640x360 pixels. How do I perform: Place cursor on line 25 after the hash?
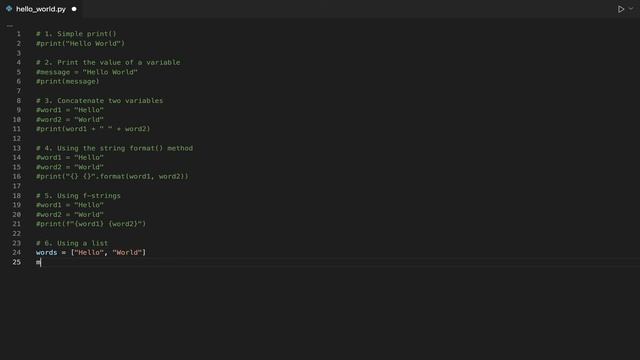(41, 262)
